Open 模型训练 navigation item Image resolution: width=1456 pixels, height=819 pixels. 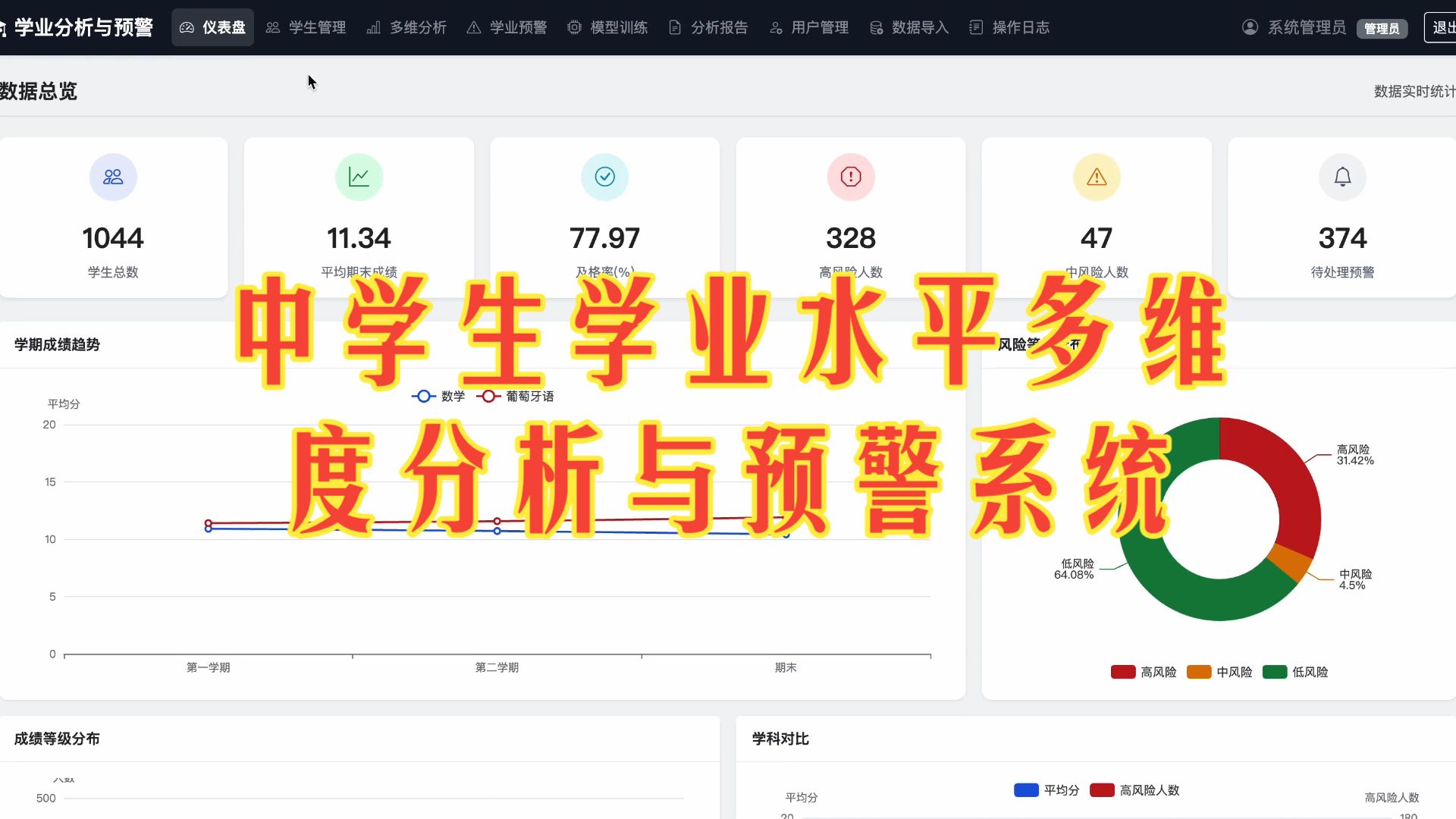click(x=607, y=27)
